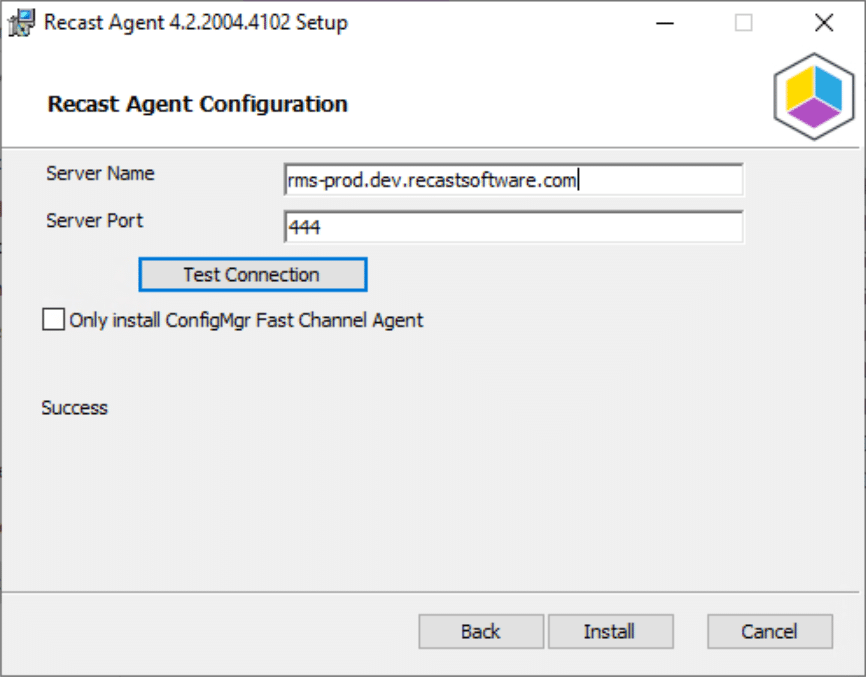Click the Recast cube logo

point(813,104)
